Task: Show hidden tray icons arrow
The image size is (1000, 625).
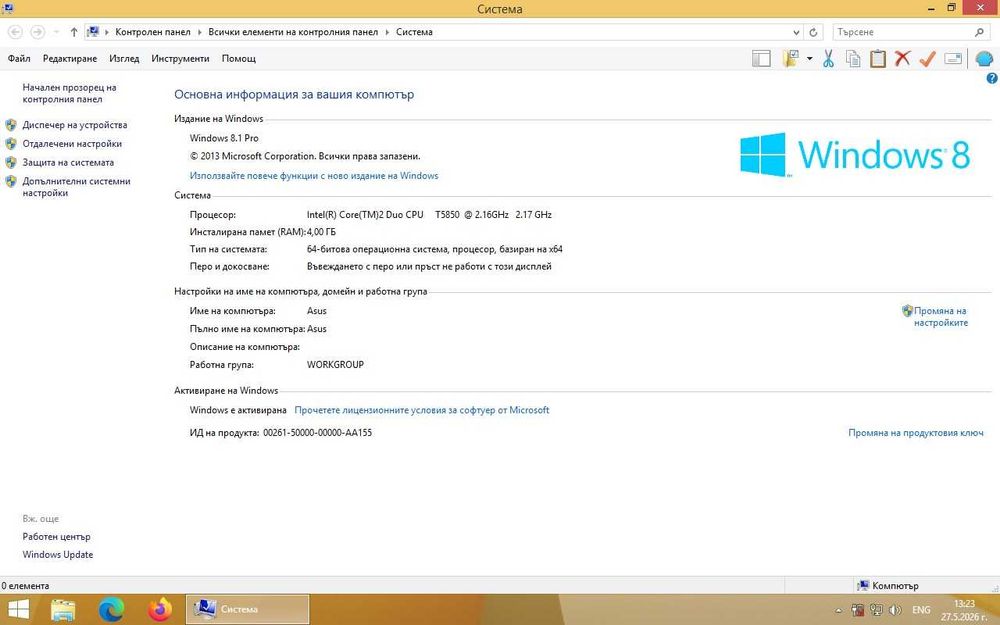Action: pyautogui.click(x=838, y=611)
